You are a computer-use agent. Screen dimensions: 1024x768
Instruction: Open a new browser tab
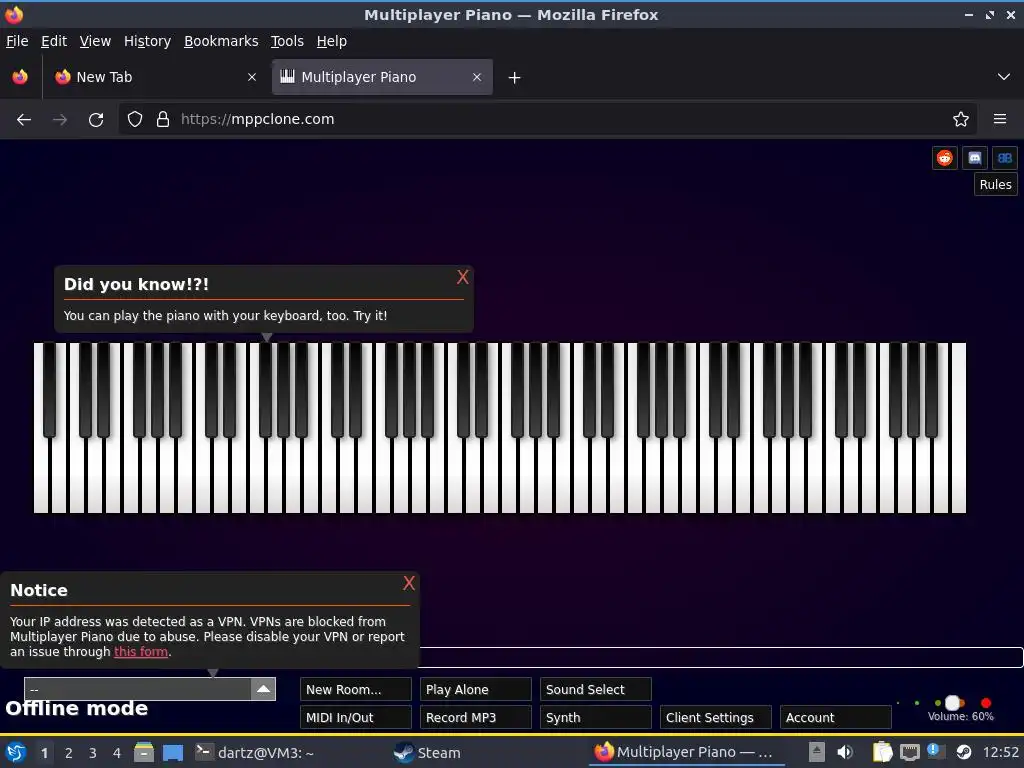click(x=515, y=78)
